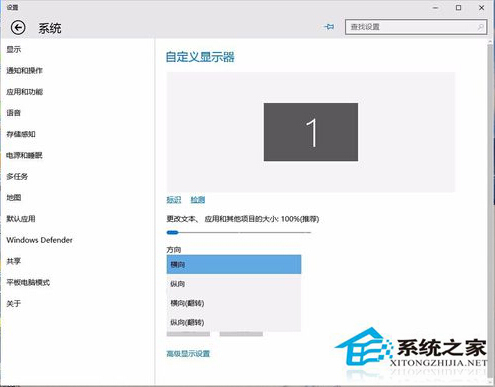This screenshot has height=387, width=495.
Task: Open the 存储感知 settings category
Action: tap(21, 134)
